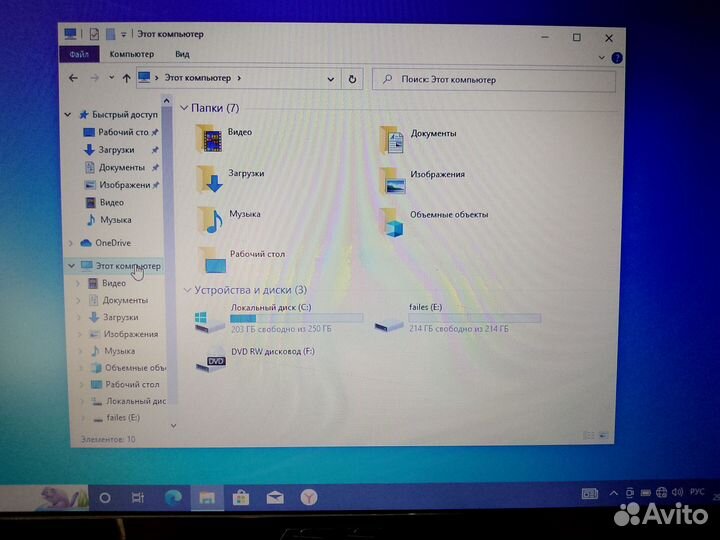This screenshot has width=720, height=540.
Task: Show hidden tray icons chevron
Action: (613, 494)
